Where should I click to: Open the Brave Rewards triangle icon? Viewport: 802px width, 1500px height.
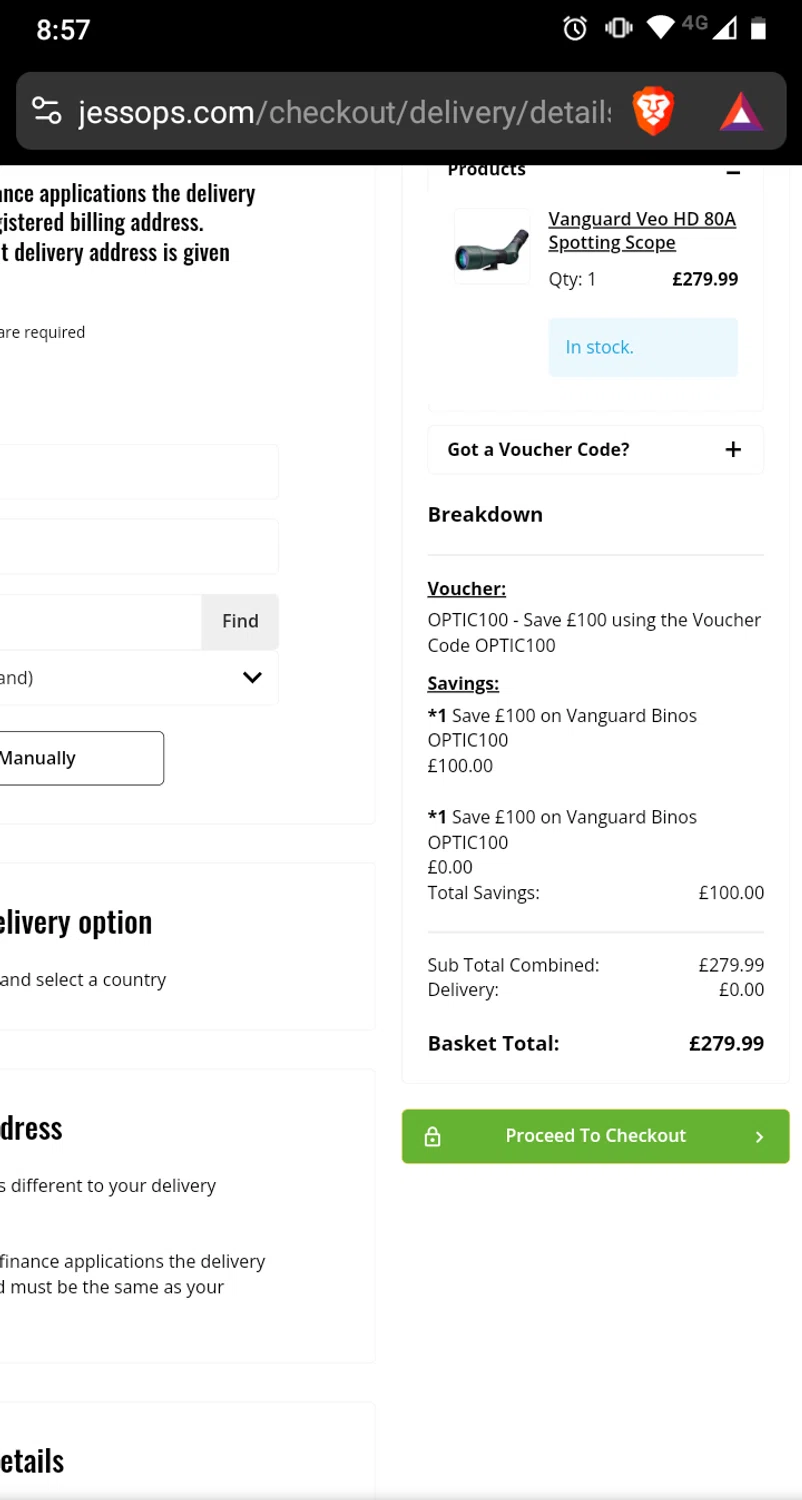741,112
